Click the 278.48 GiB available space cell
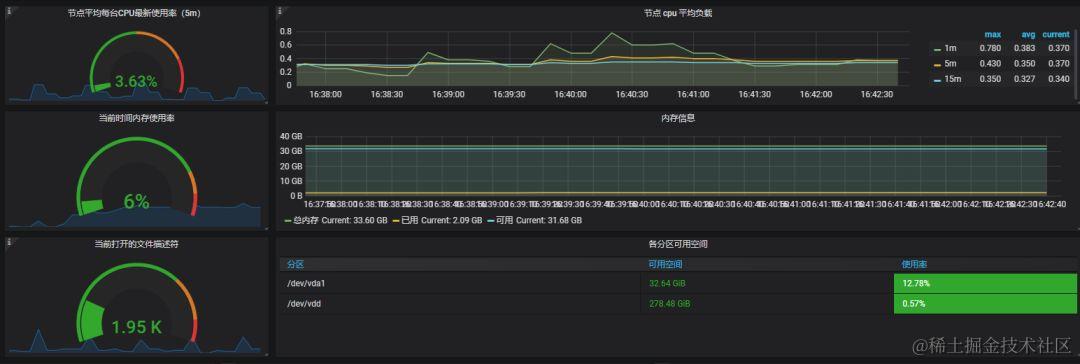The image size is (1080, 364). tap(767, 303)
